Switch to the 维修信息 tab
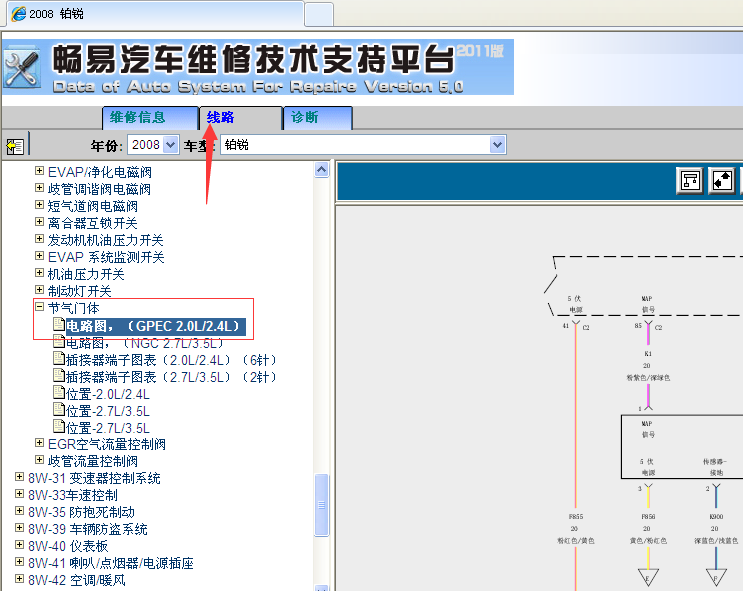Image resolution: width=743 pixels, height=591 pixels. [x=150, y=118]
